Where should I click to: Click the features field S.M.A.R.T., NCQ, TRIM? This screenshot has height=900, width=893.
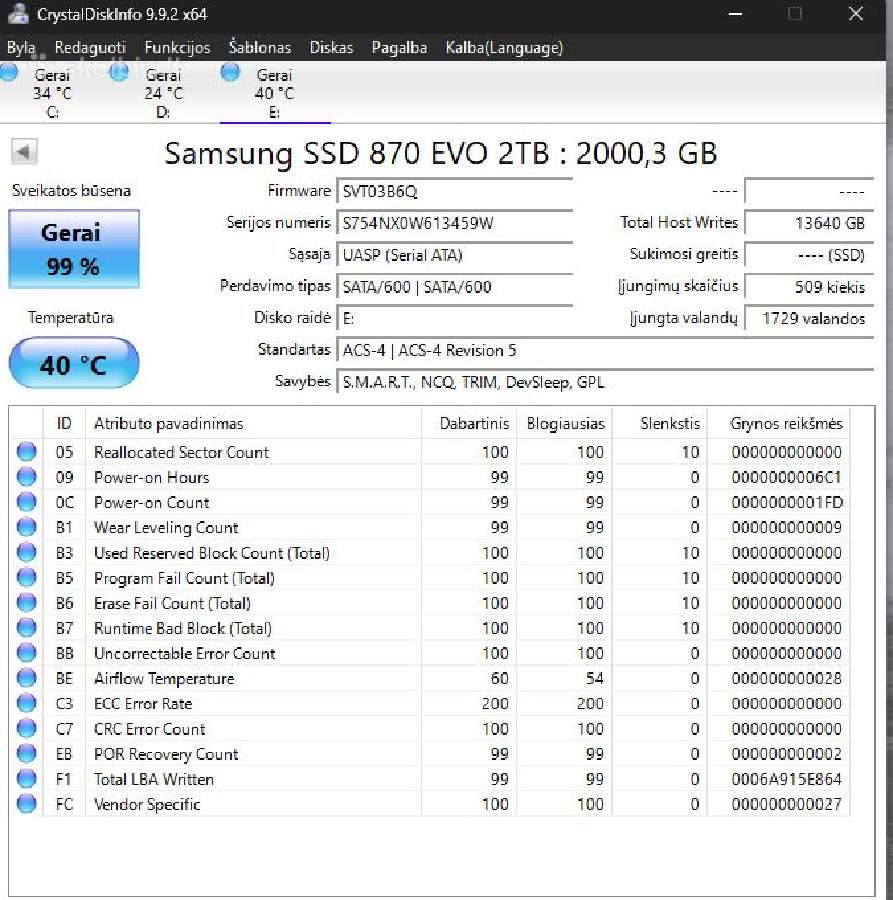(x=605, y=382)
